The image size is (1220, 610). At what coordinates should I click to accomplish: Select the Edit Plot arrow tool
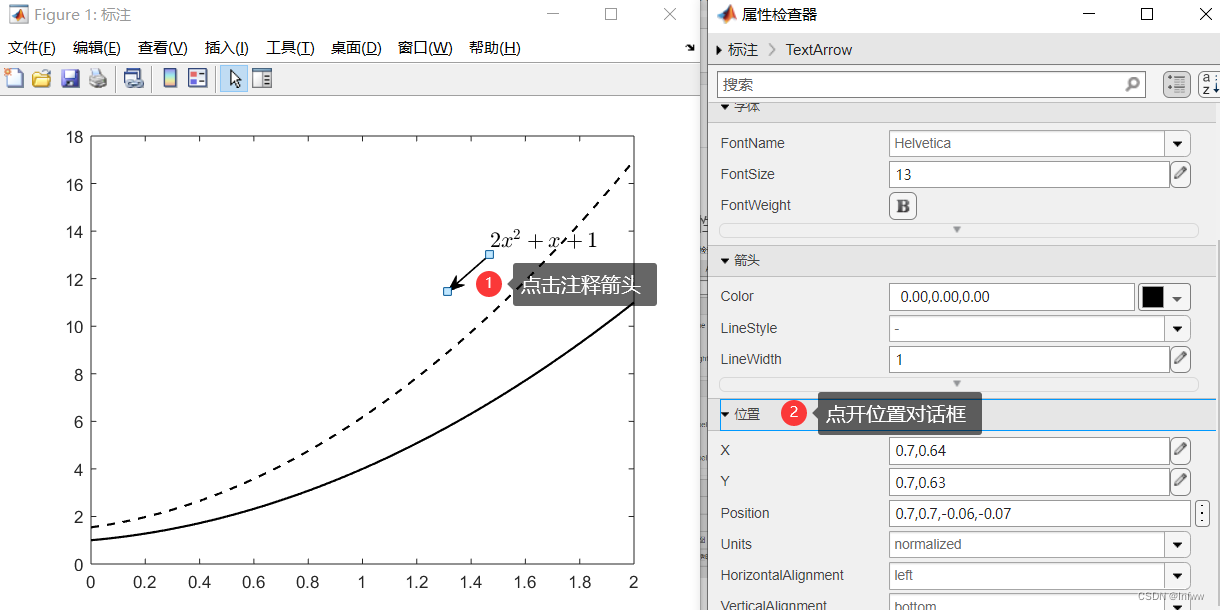click(x=235, y=78)
